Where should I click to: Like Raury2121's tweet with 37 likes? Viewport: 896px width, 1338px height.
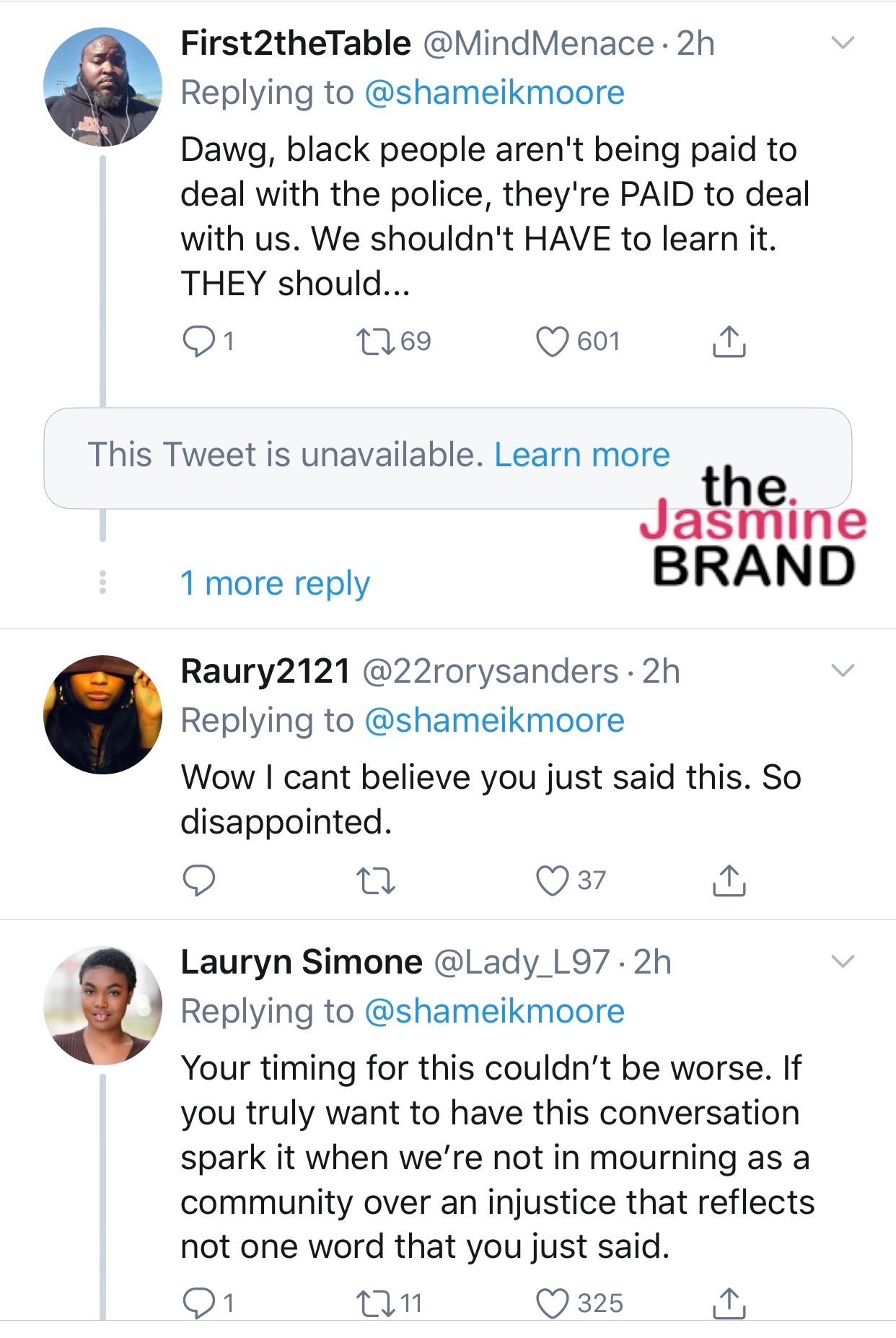(x=553, y=880)
